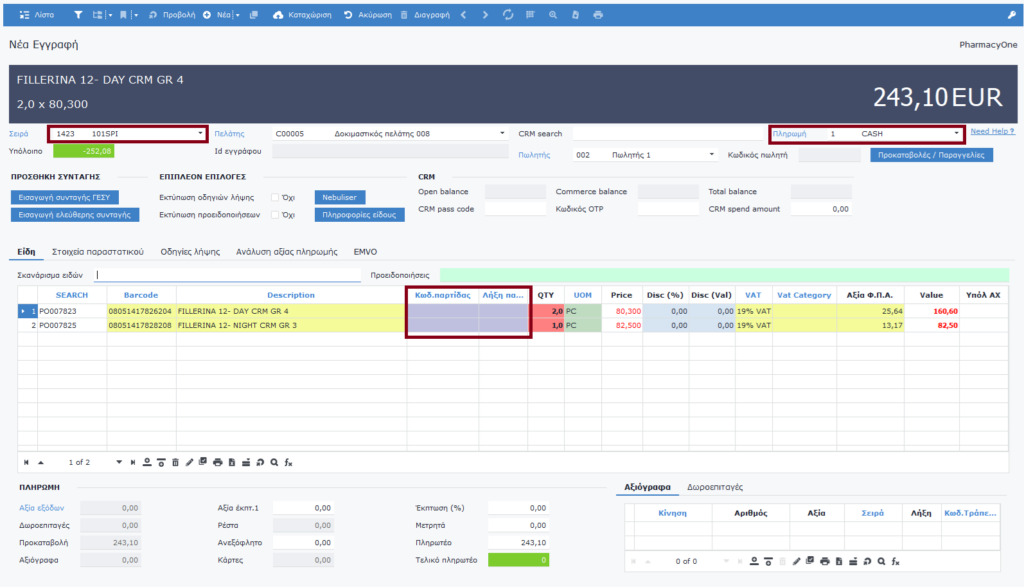
Task: Delete item row using grid trash icon
Action: [176, 462]
